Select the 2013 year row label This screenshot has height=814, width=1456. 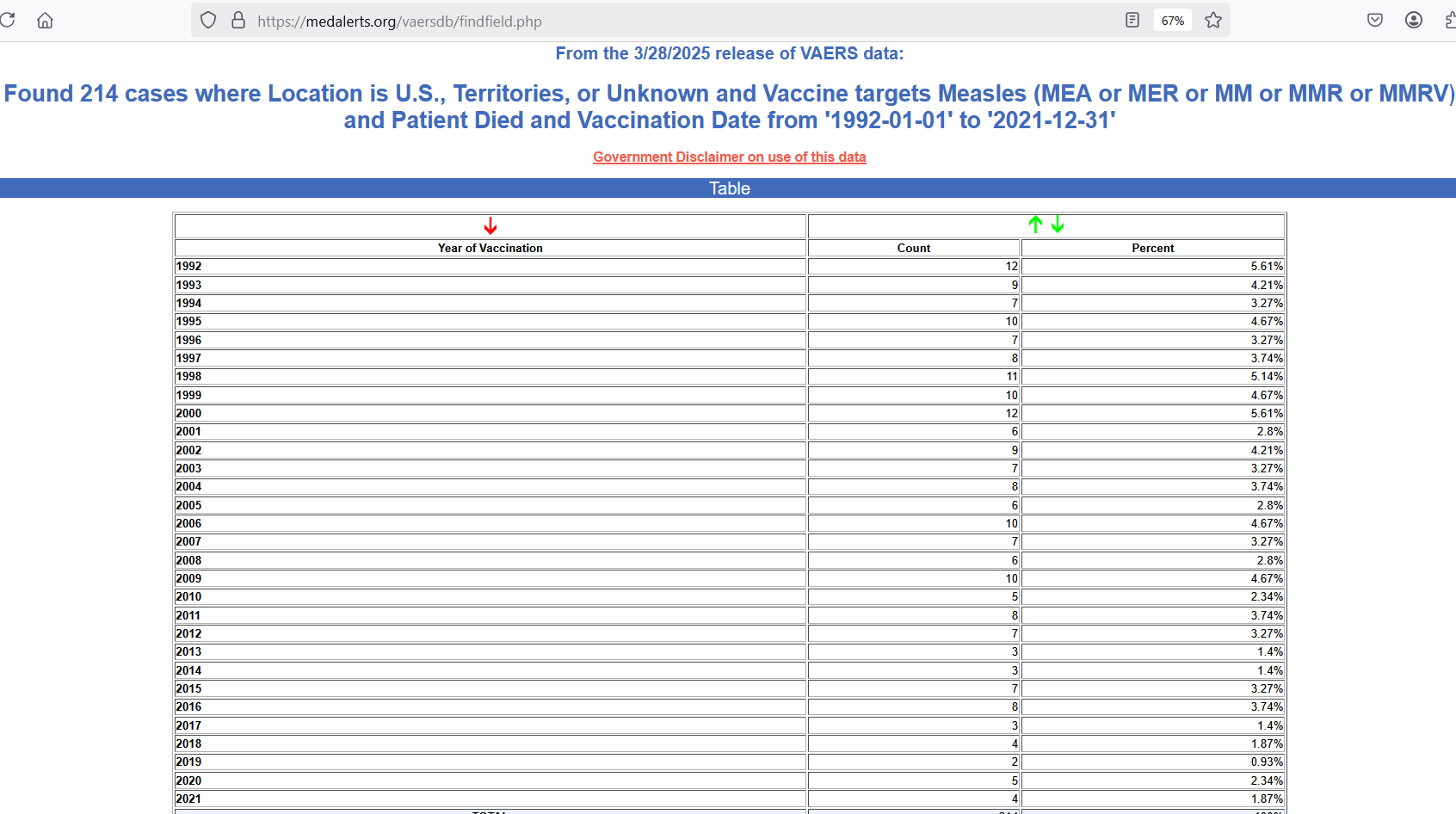point(188,652)
